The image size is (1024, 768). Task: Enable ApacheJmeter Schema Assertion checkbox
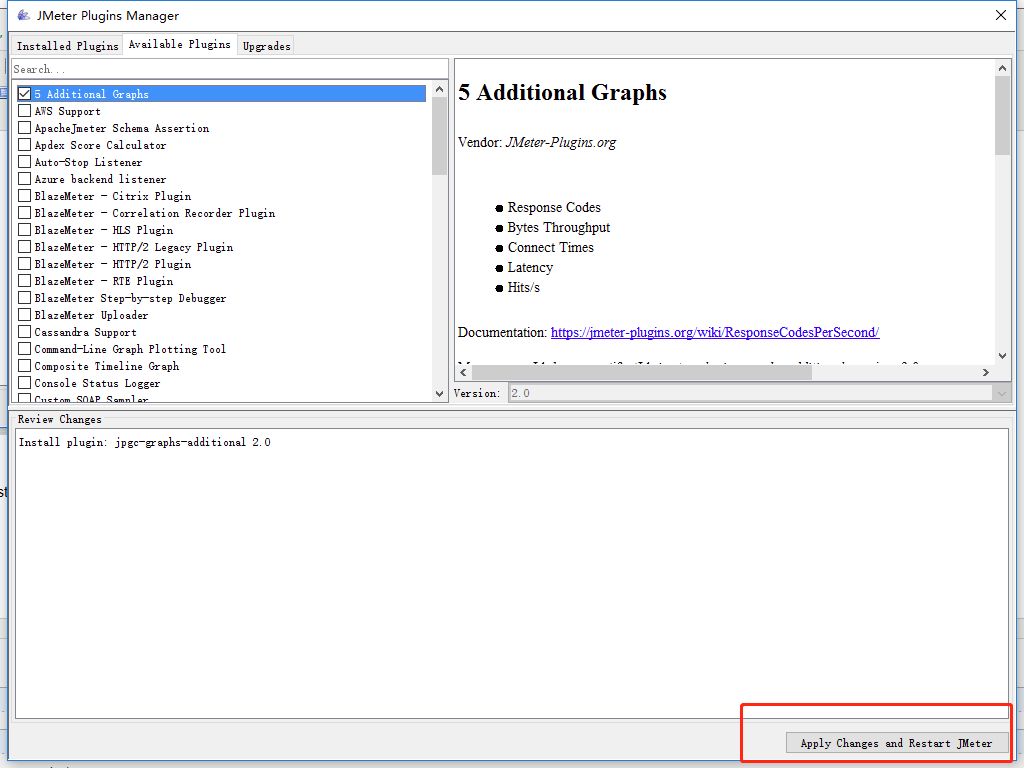tap(25, 127)
